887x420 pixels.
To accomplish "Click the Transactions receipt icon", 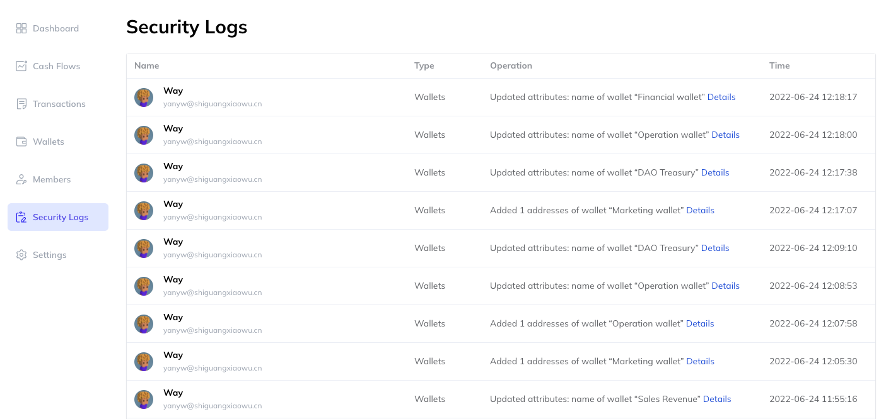I will 21,104.
